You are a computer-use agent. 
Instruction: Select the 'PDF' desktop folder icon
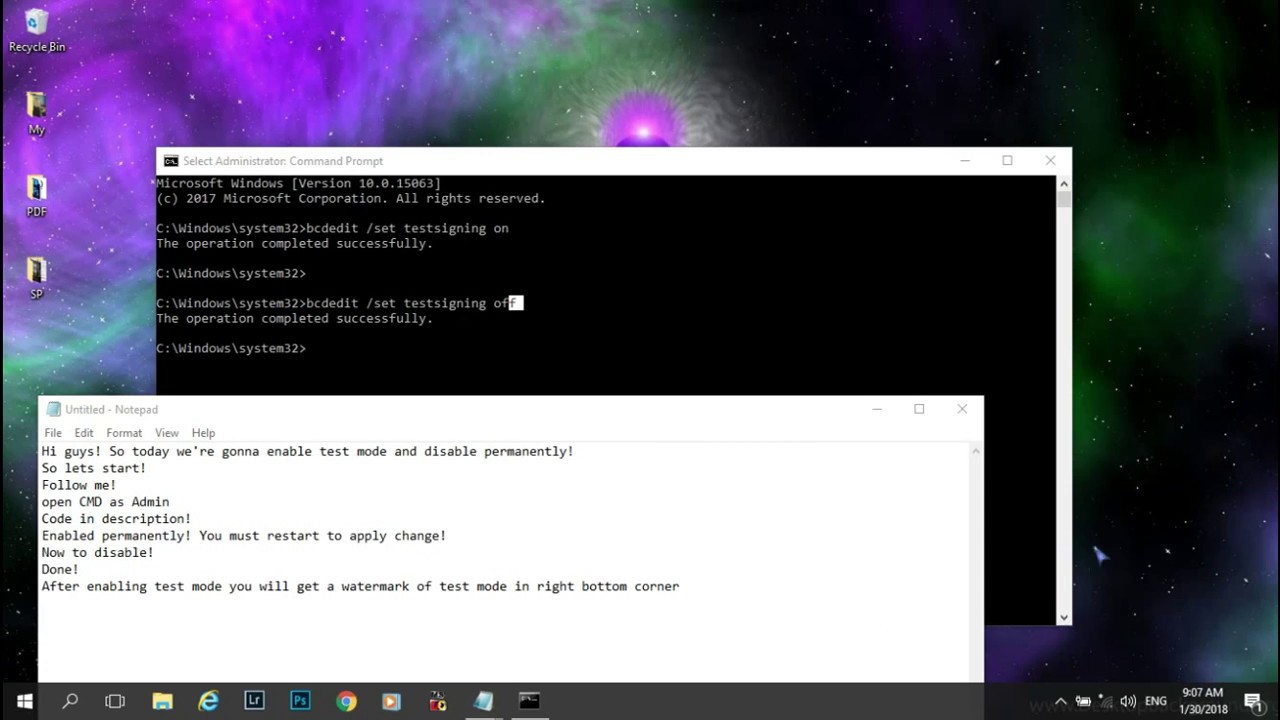pos(37,196)
